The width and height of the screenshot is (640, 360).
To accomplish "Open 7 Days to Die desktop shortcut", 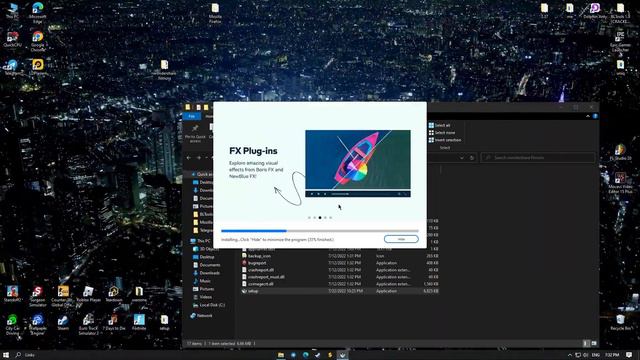I will click(113, 322).
